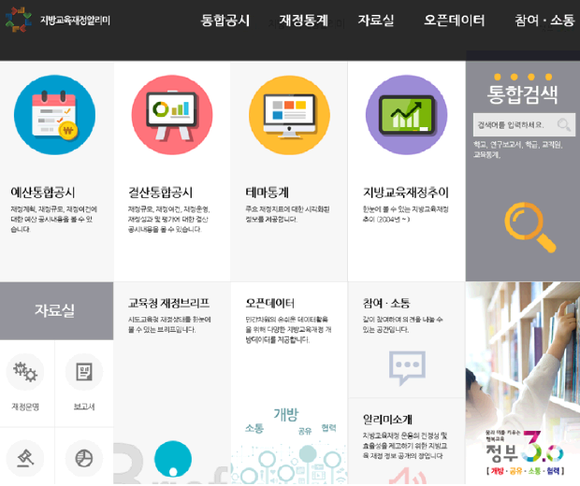
Task: Open the 예산통합공시 link
Action: click(x=43, y=192)
